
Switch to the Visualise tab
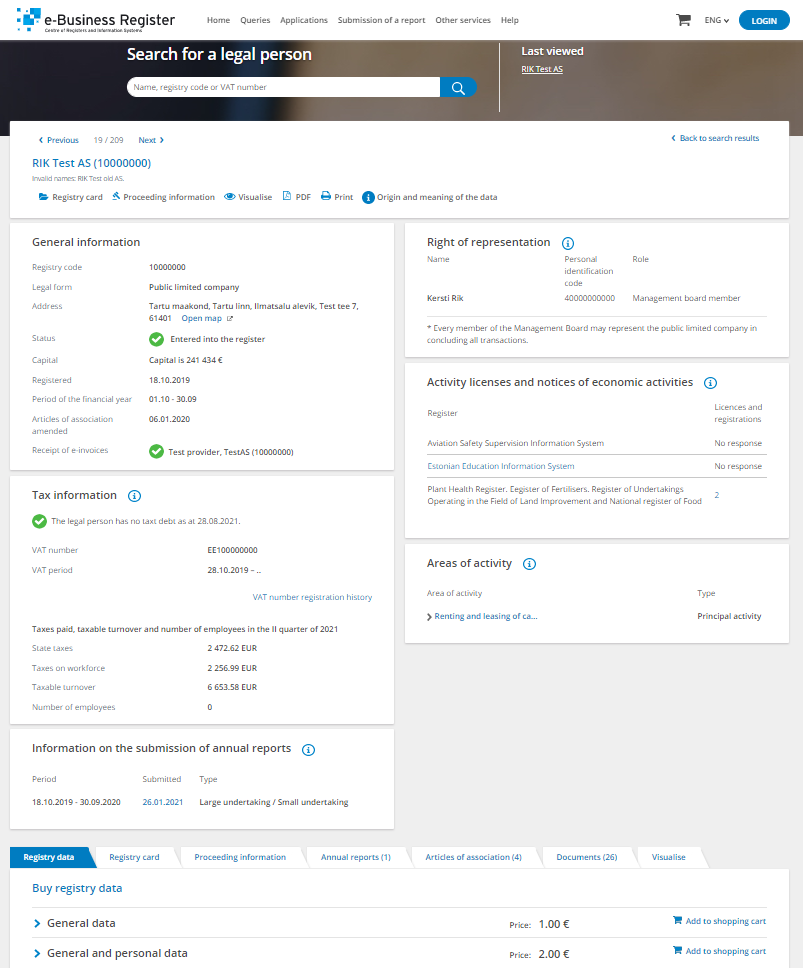[x=668, y=857]
